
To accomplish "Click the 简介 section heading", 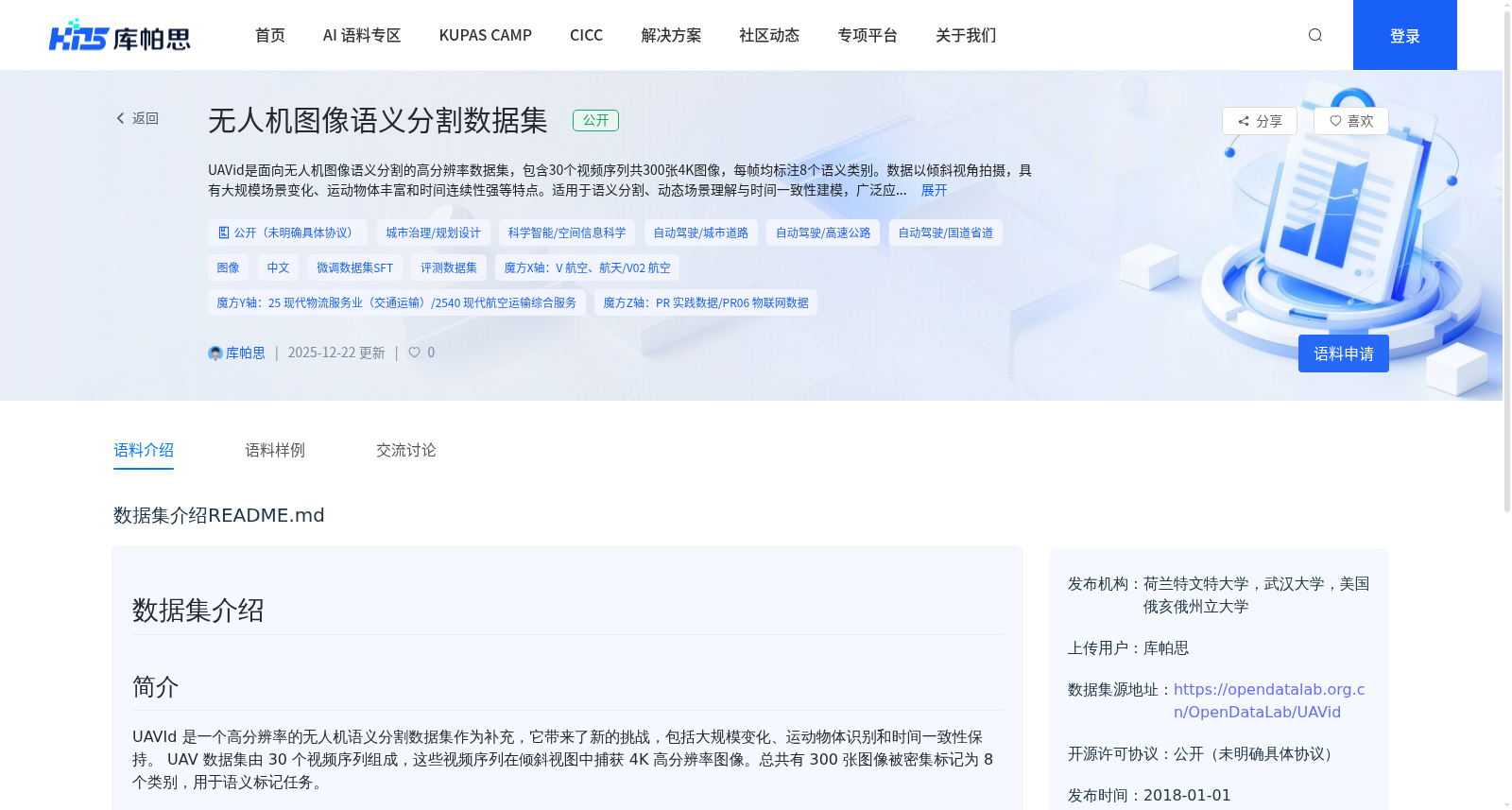I will [155, 687].
